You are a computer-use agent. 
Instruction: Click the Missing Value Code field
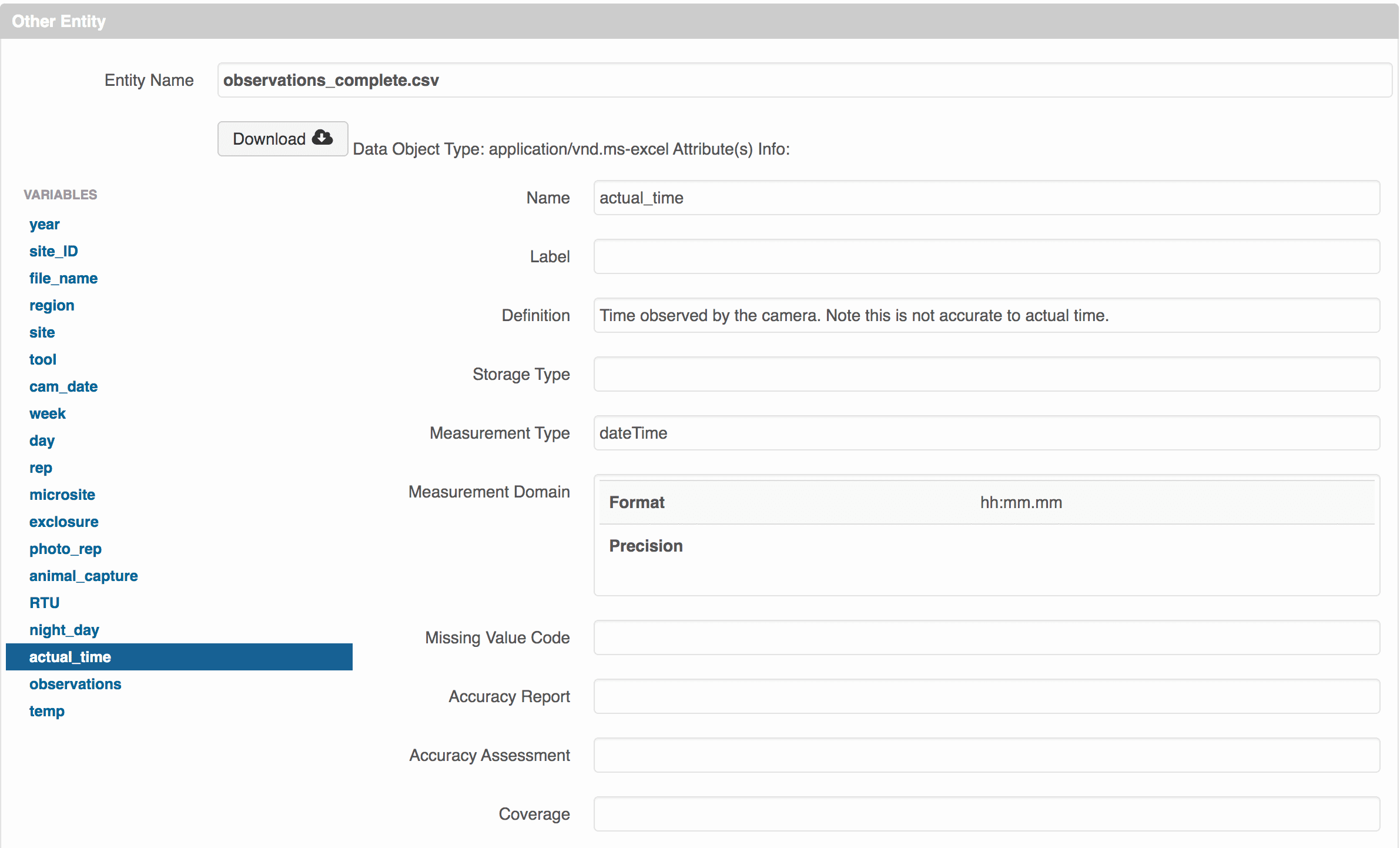[x=986, y=637]
